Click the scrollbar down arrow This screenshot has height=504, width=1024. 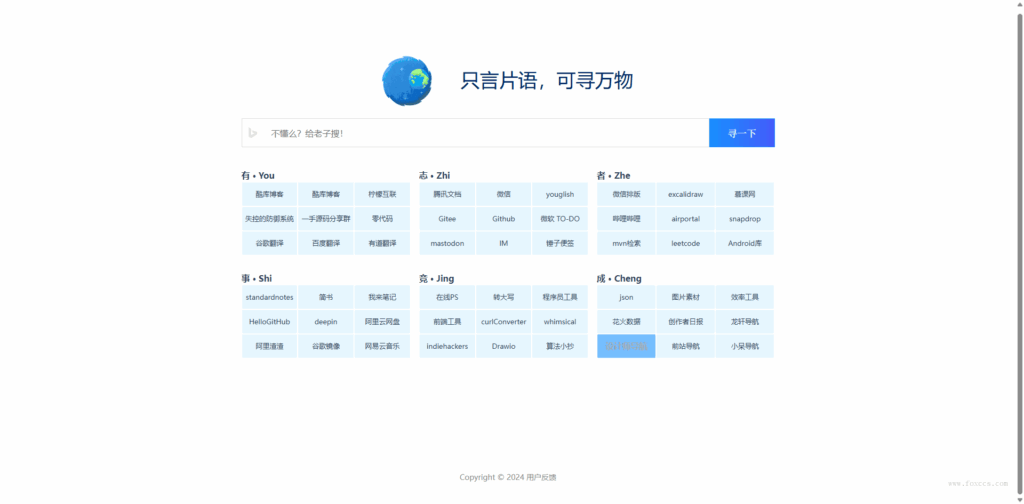(1019, 499)
